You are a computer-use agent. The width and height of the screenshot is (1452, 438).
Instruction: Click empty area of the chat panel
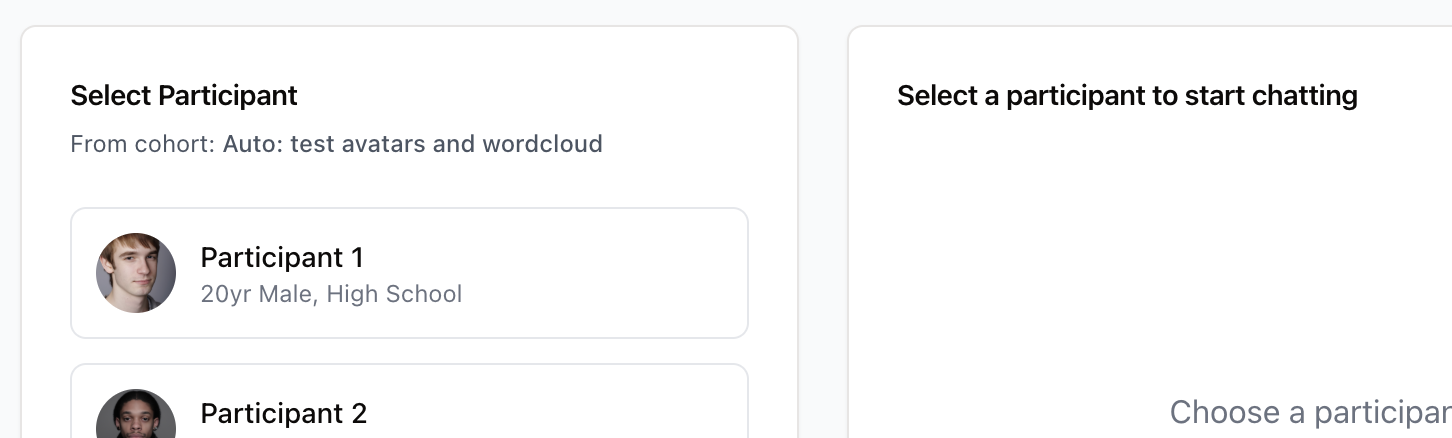pyautogui.click(x=1150, y=250)
